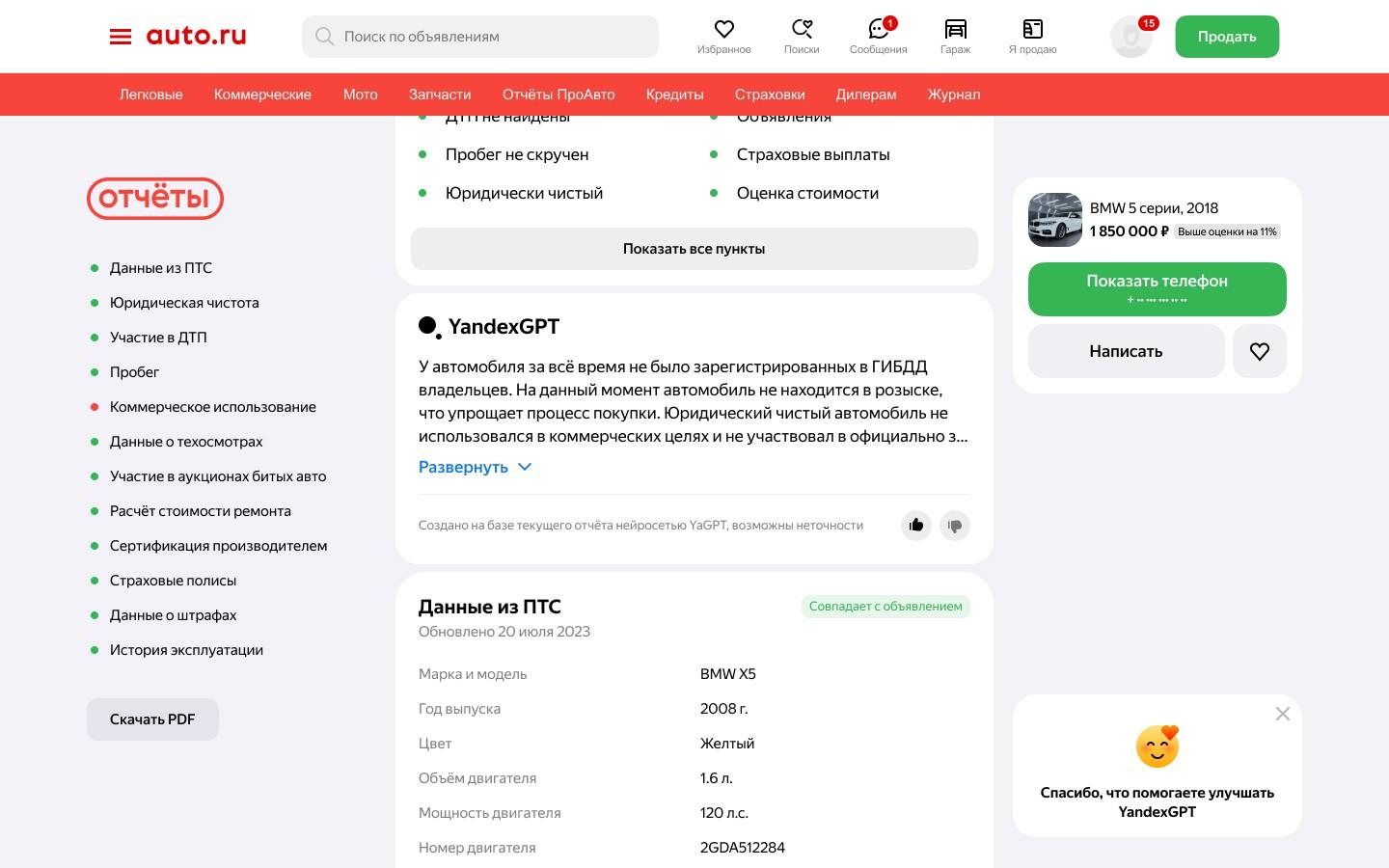Image resolution: width=1389 pixels, height=868 pixels.
Task: Open the BMW 5 серии car thumbnail
Action: (x=1055, y=220)
